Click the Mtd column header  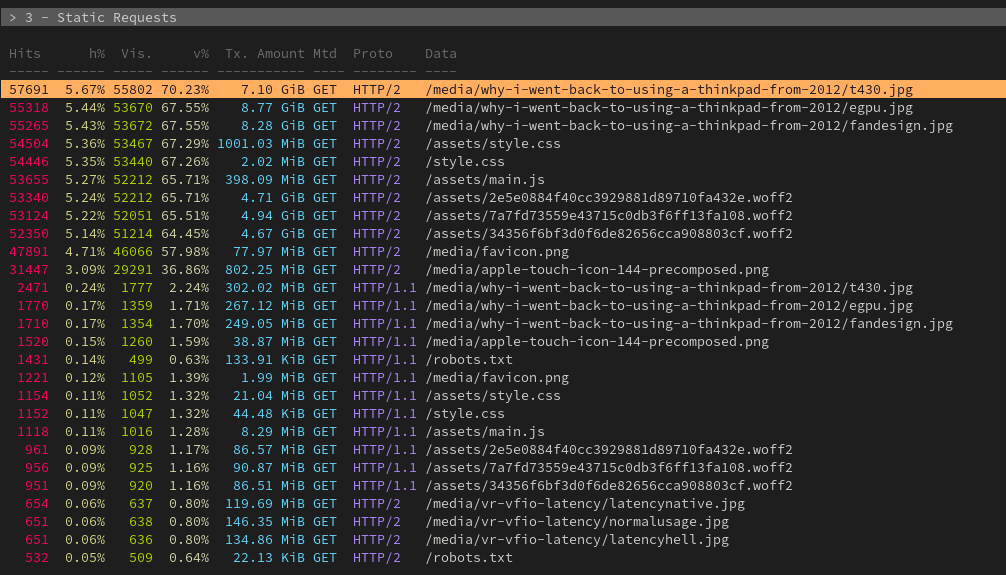(324, 53)
